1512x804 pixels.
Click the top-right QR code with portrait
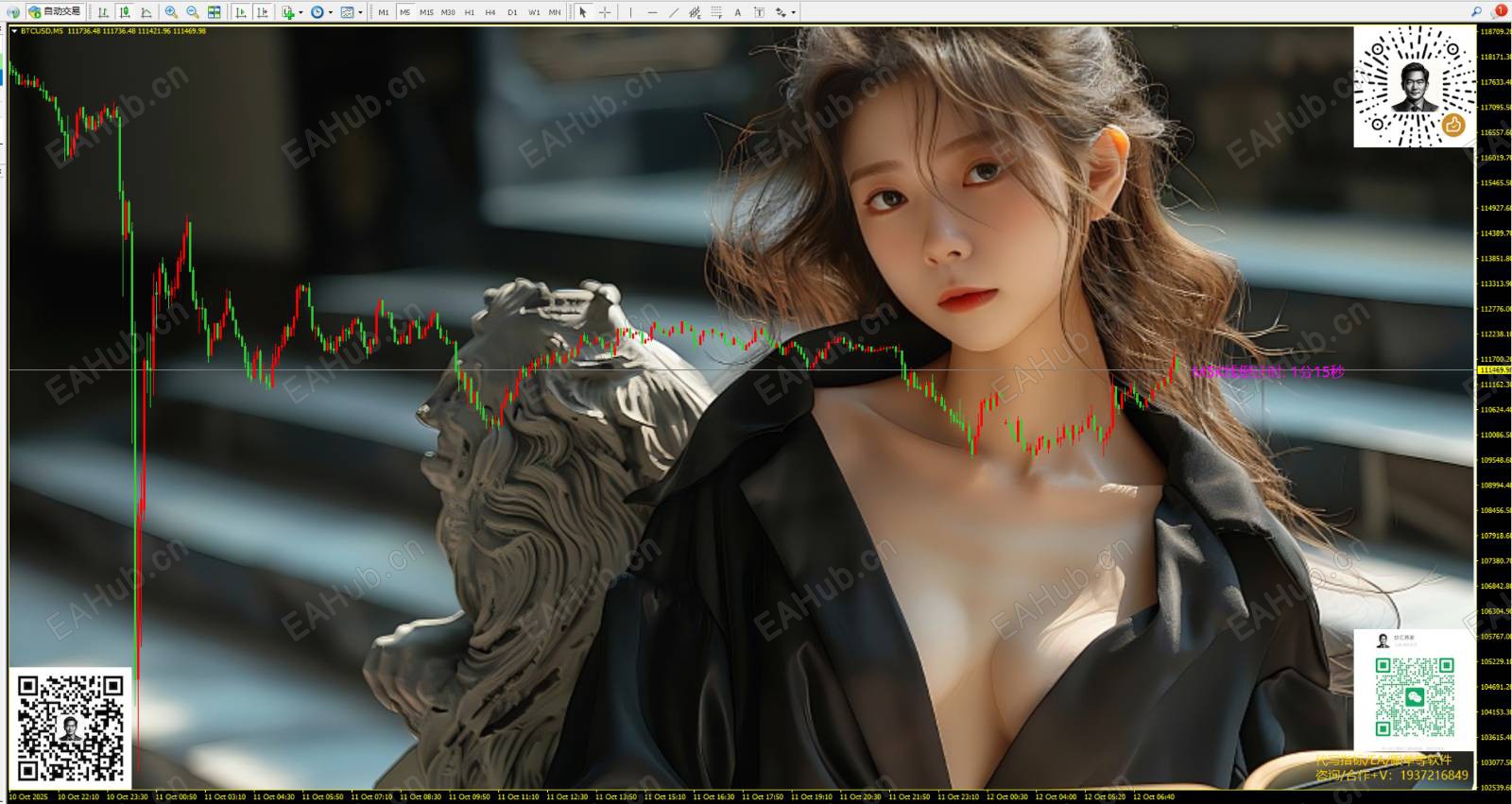(1415, 86)
